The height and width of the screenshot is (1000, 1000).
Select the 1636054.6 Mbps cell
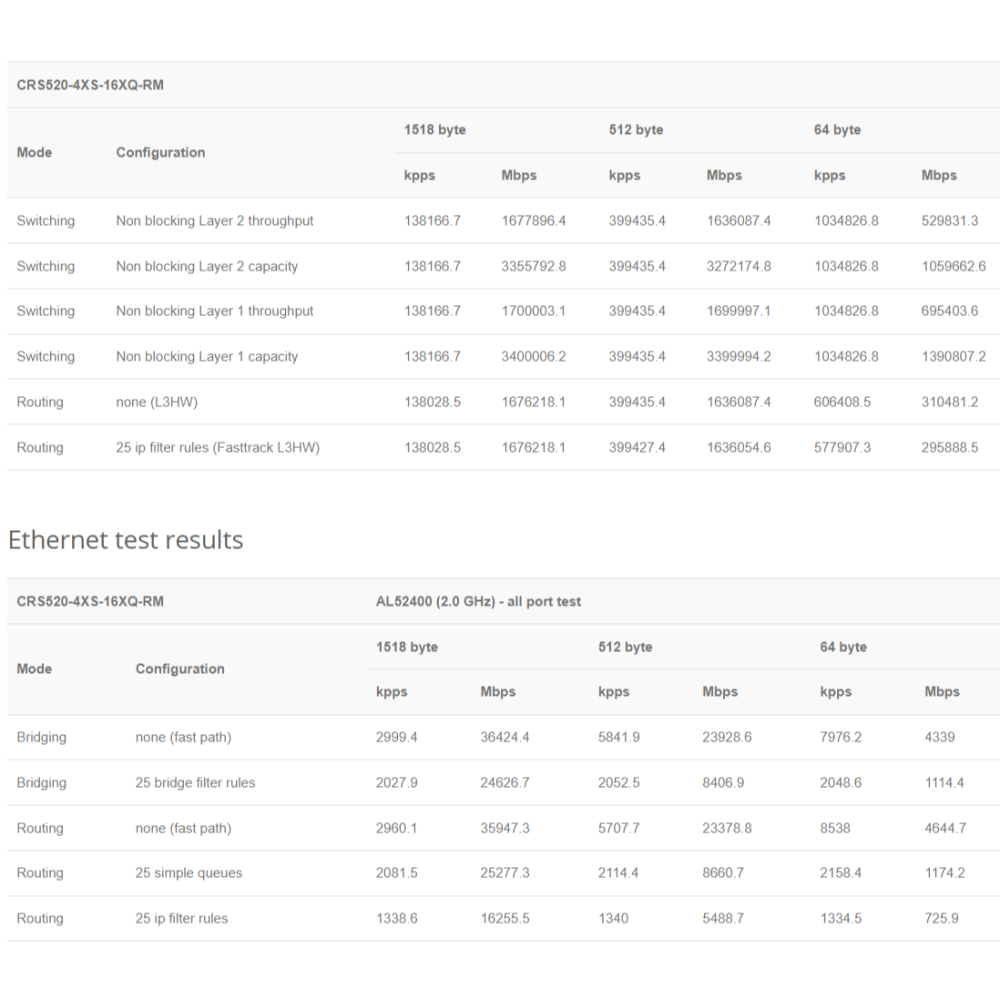[x=739, y=448]
